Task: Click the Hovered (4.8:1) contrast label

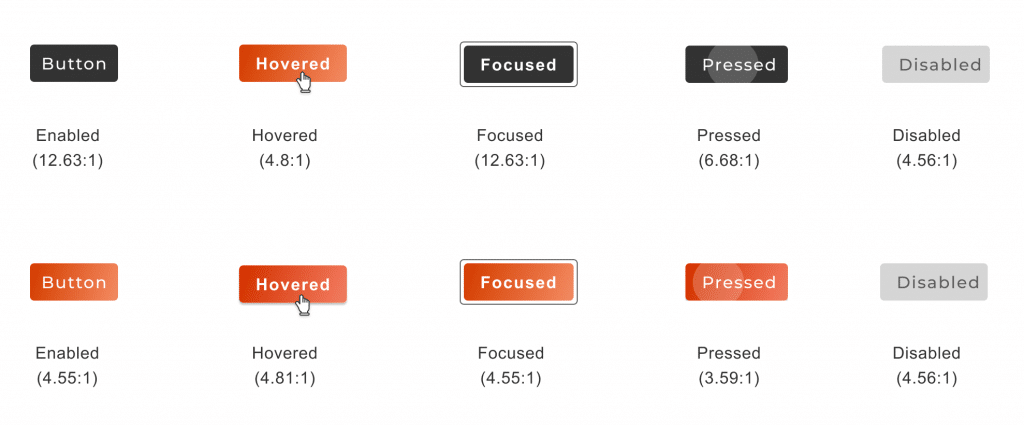Action: tap(285, 148)
